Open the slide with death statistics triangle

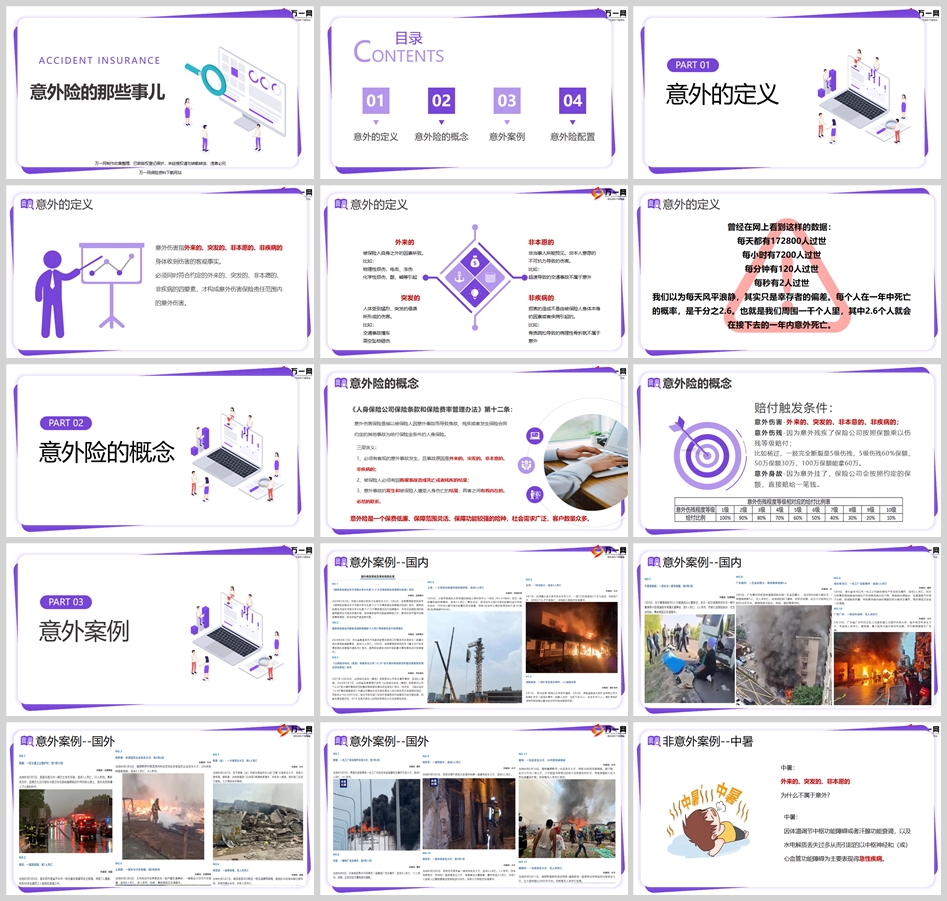click(790, 273)
